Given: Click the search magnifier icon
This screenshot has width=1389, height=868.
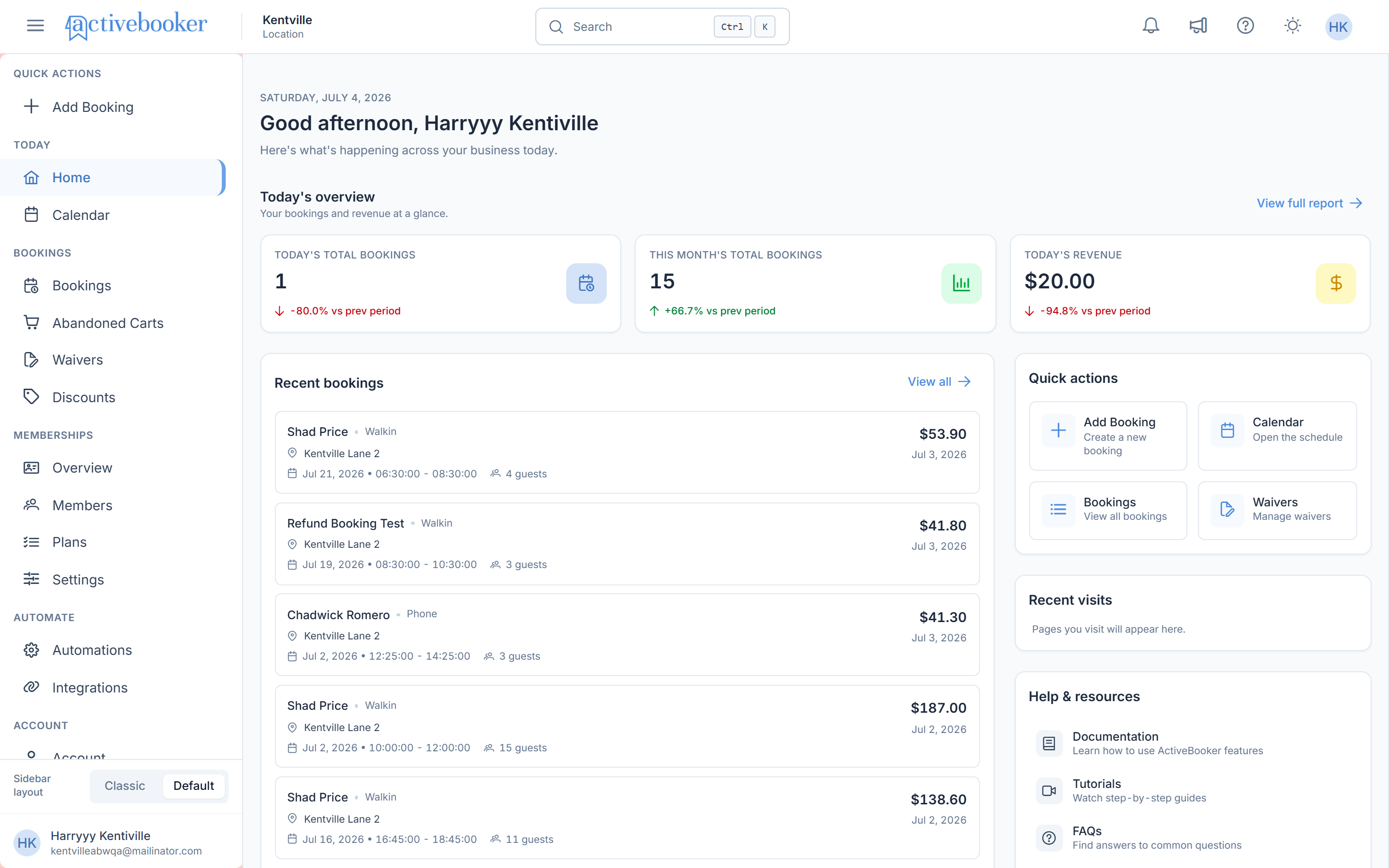Looking at the screenshot, I should (x=556, y=27).
